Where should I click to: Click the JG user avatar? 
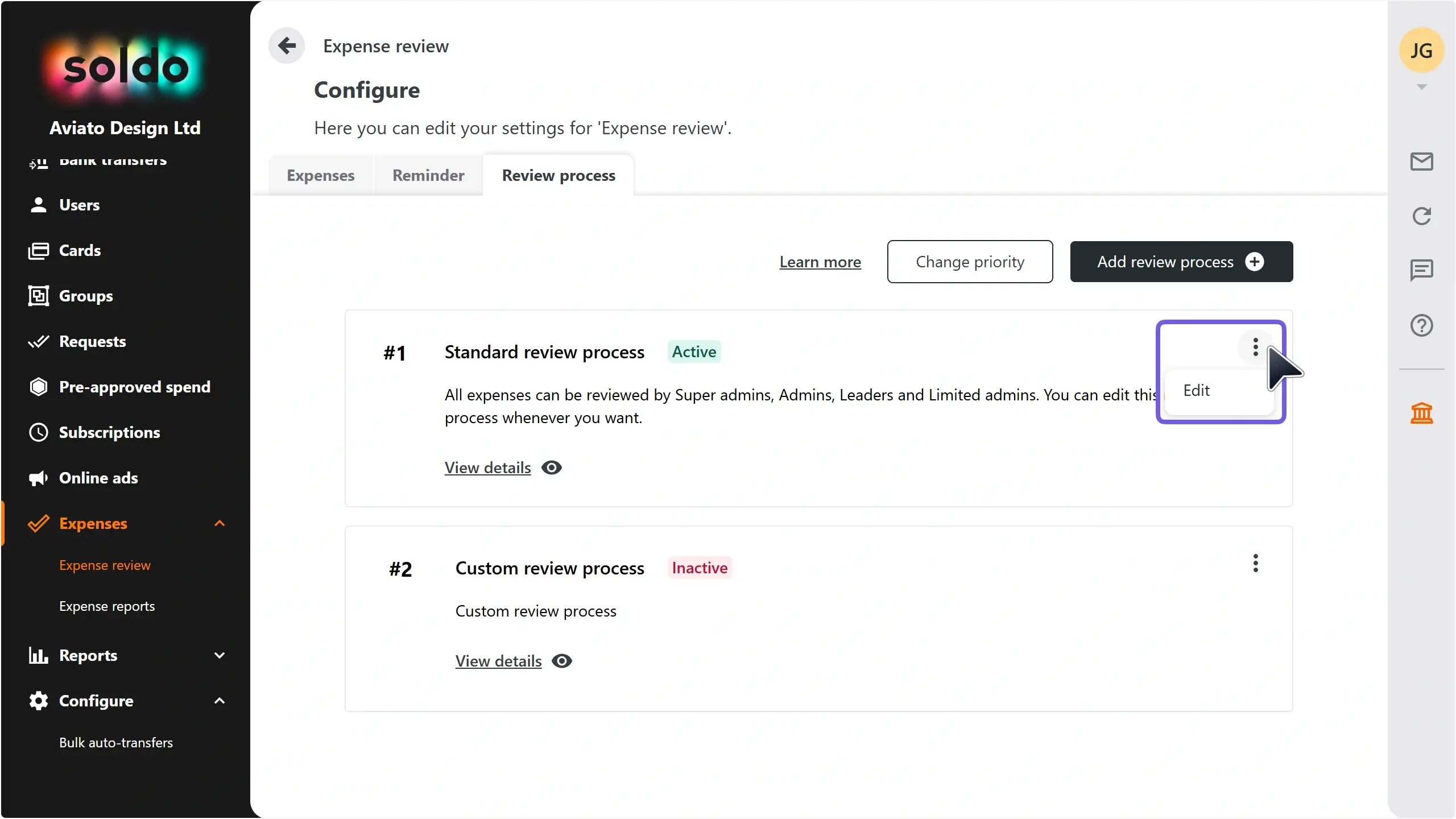(1421, 50)
